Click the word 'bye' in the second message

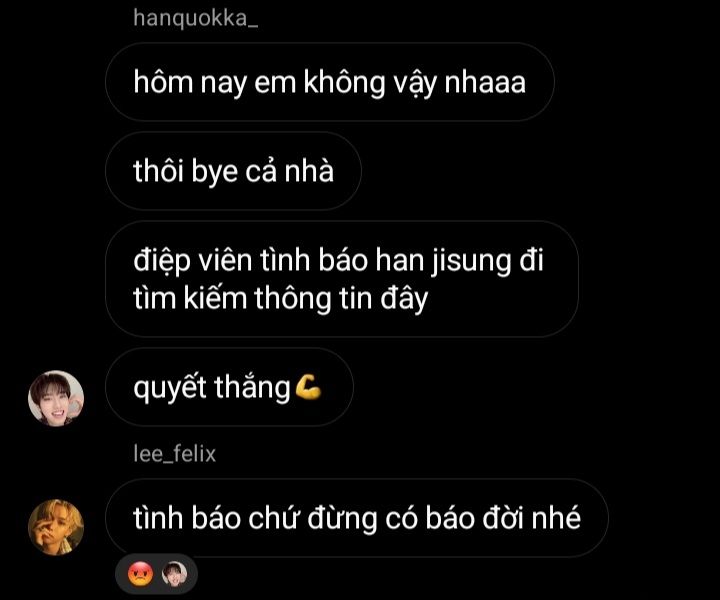pyautogui.click(x=215, y=172)
